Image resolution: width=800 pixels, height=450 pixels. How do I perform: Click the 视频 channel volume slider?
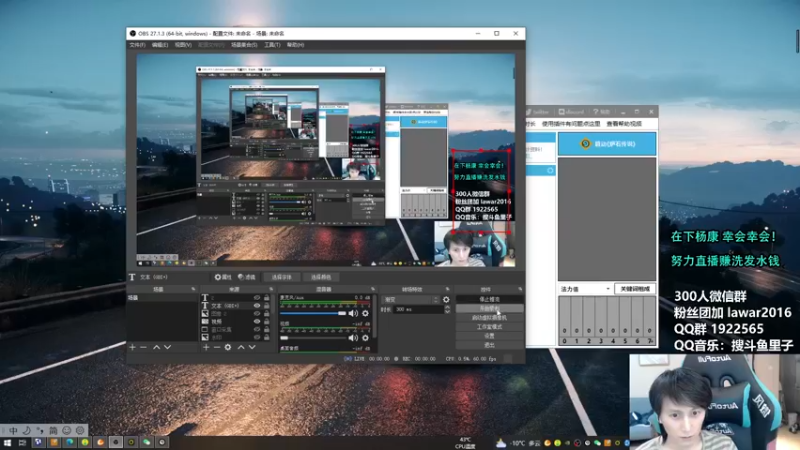313,337
